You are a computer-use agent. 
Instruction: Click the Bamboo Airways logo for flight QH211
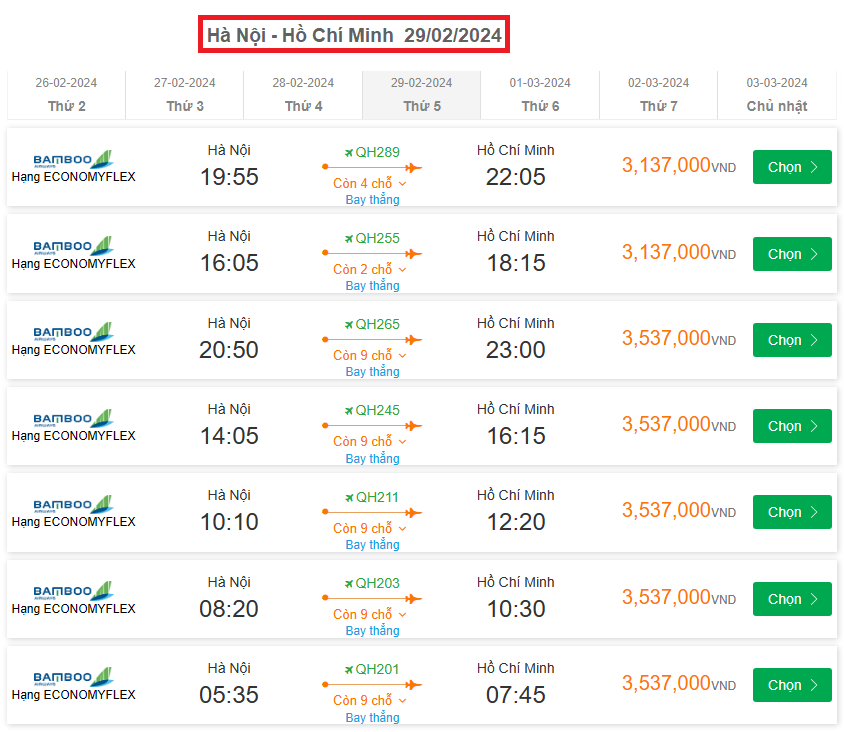coord(72,504)
